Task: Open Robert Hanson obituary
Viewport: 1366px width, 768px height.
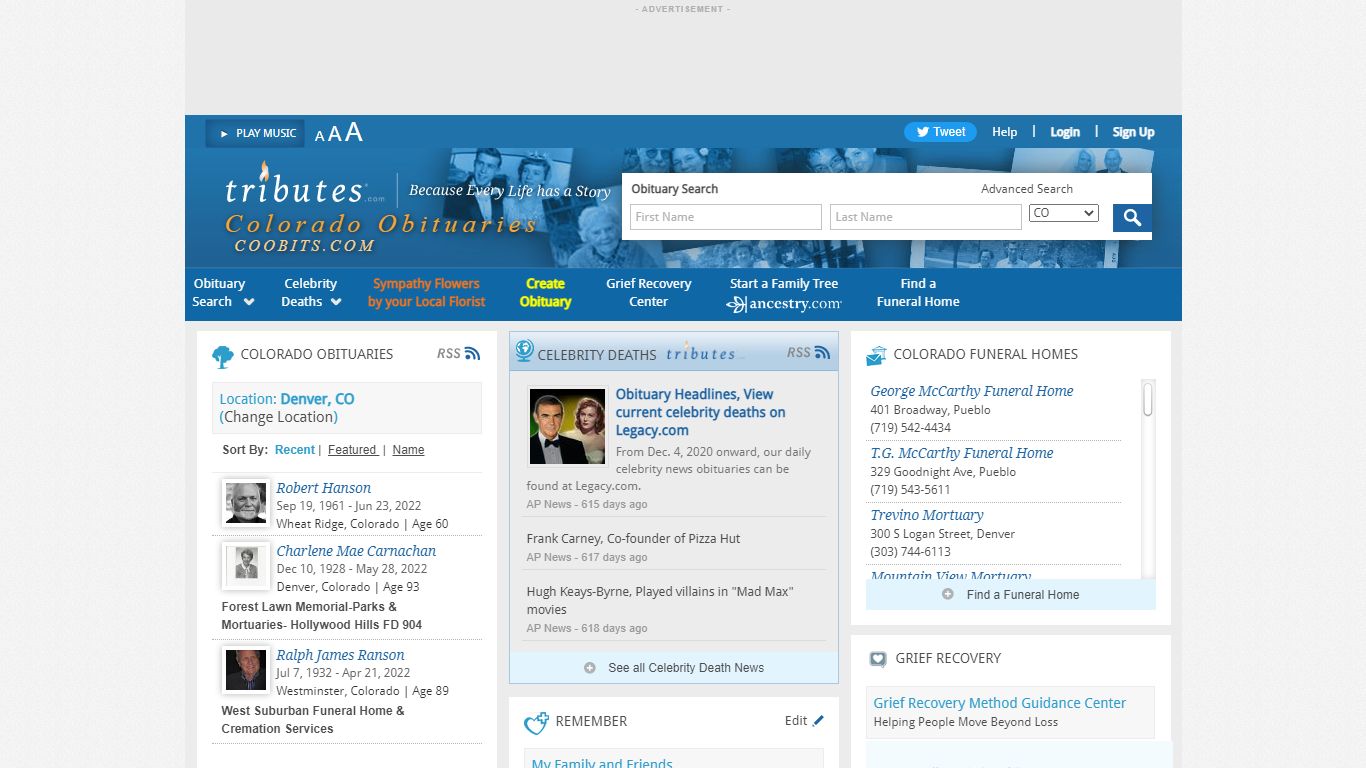Action: pos(323,488)
